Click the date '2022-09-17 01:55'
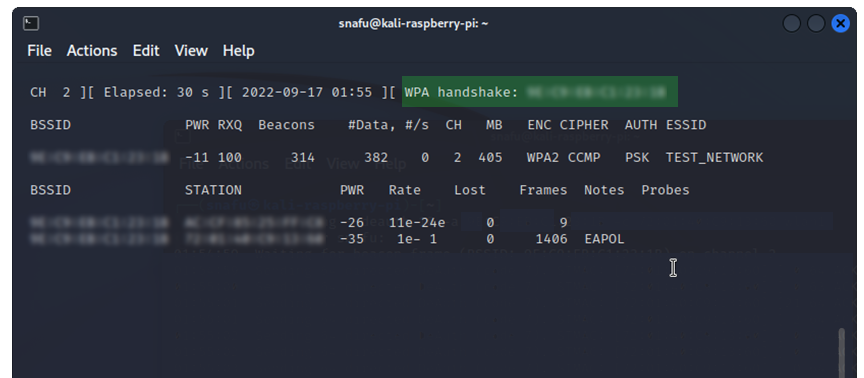Screen dimensions: 864x378 [x=307, y=93]
